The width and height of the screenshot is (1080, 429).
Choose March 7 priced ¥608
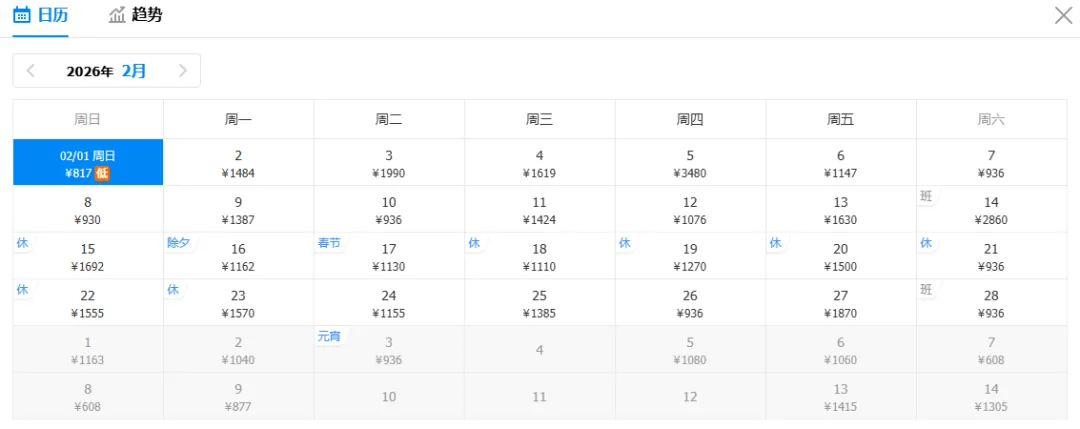pos(991,350)
